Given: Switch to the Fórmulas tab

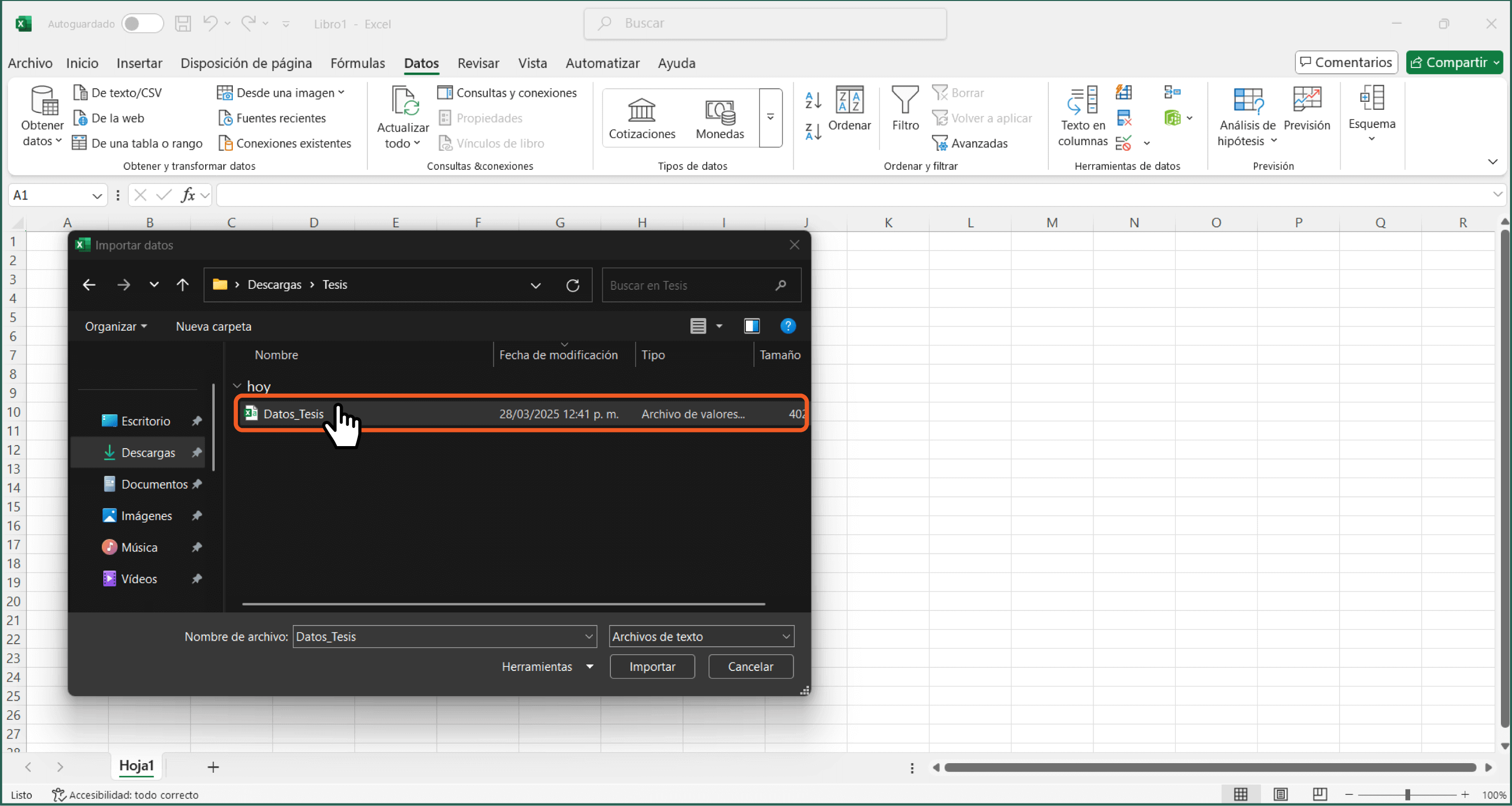Looking at the screenshot, I should pos(357,63).
